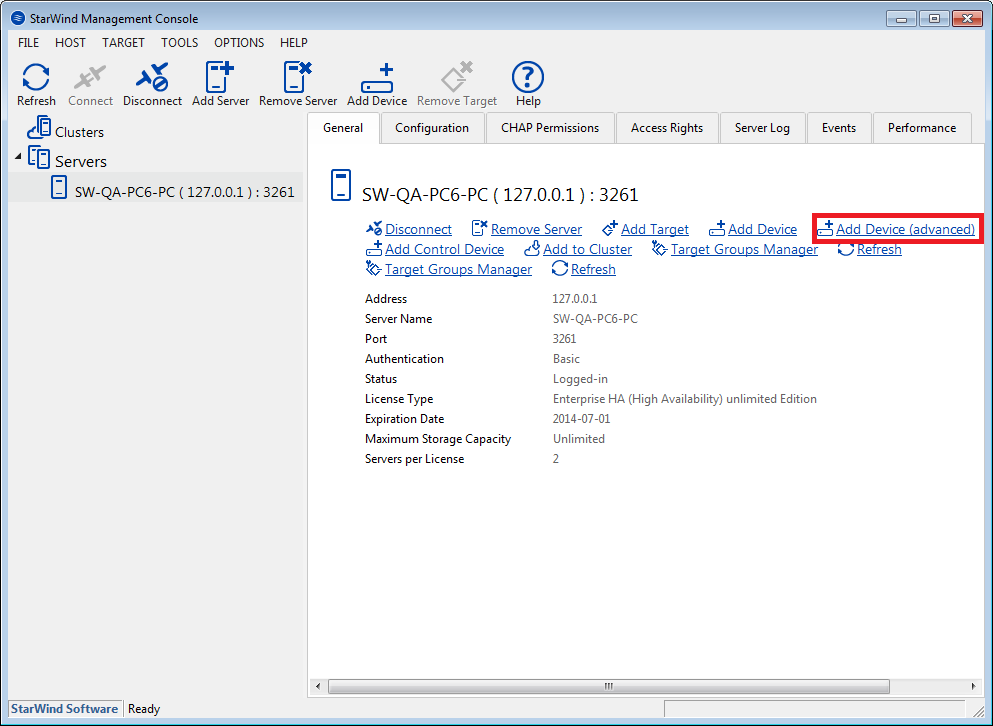Click the Remove Server link
993x726 pixels.
pos(536,229)
